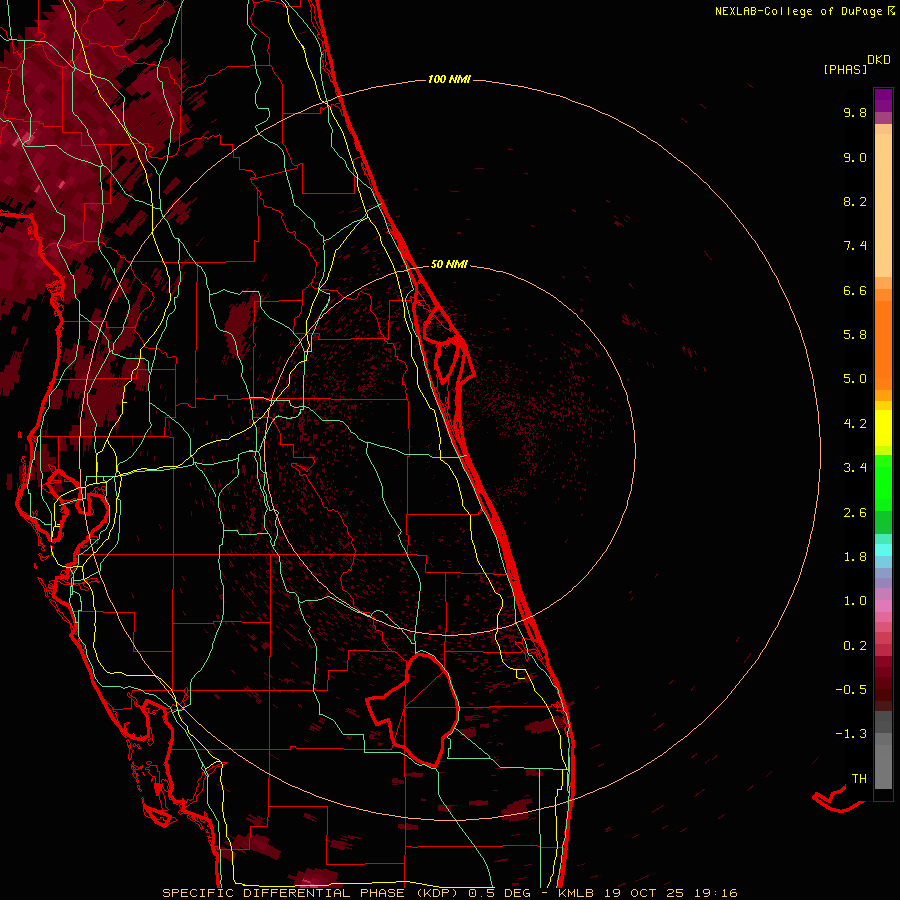The width and height of the screenshot is (900, 900).
Task: Click the 7.4 value on the color scale
Action: 855,246
